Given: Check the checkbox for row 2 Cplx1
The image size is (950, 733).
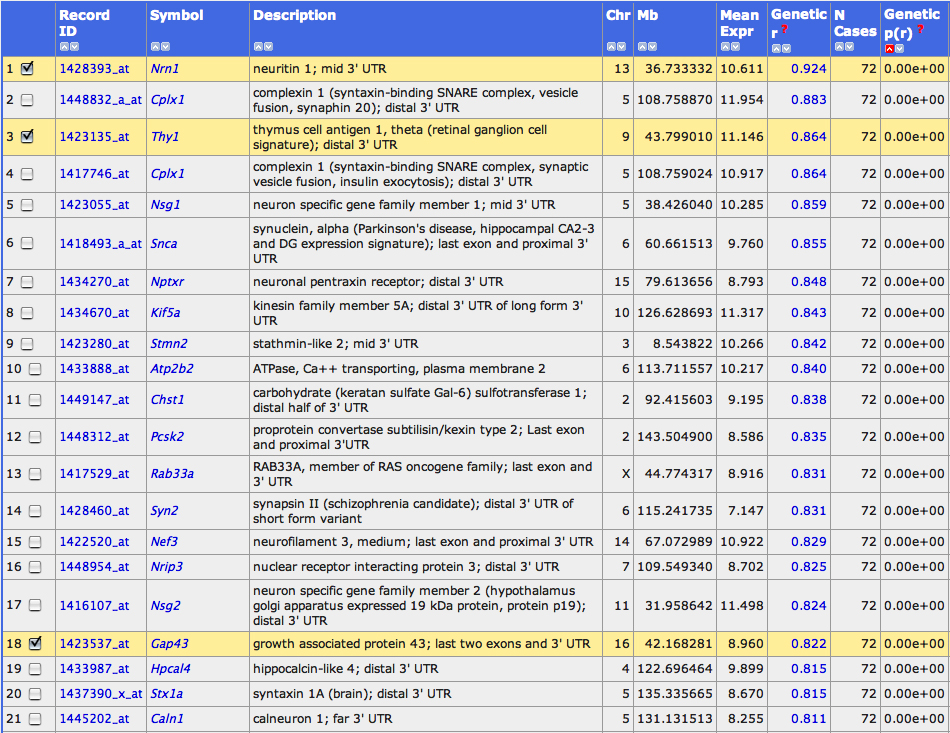Looking at the screenshot, I should [x=27, y=100].
